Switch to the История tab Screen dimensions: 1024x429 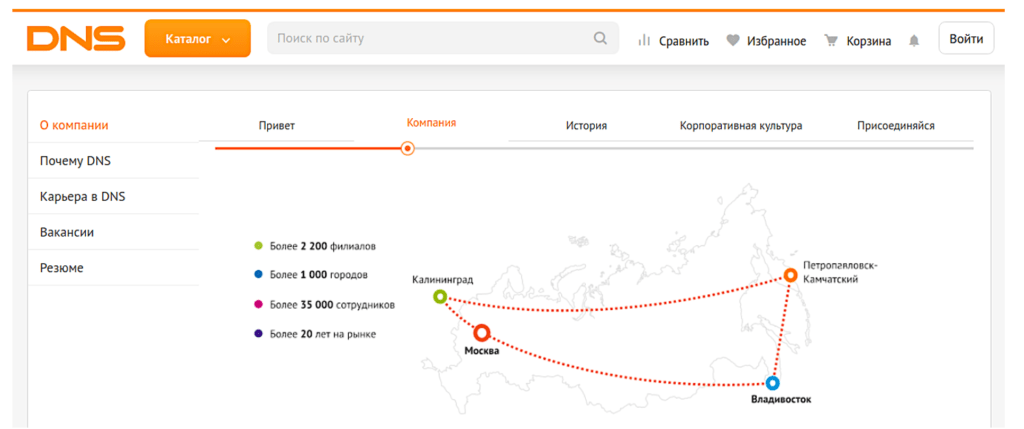(x=586, y=126)
